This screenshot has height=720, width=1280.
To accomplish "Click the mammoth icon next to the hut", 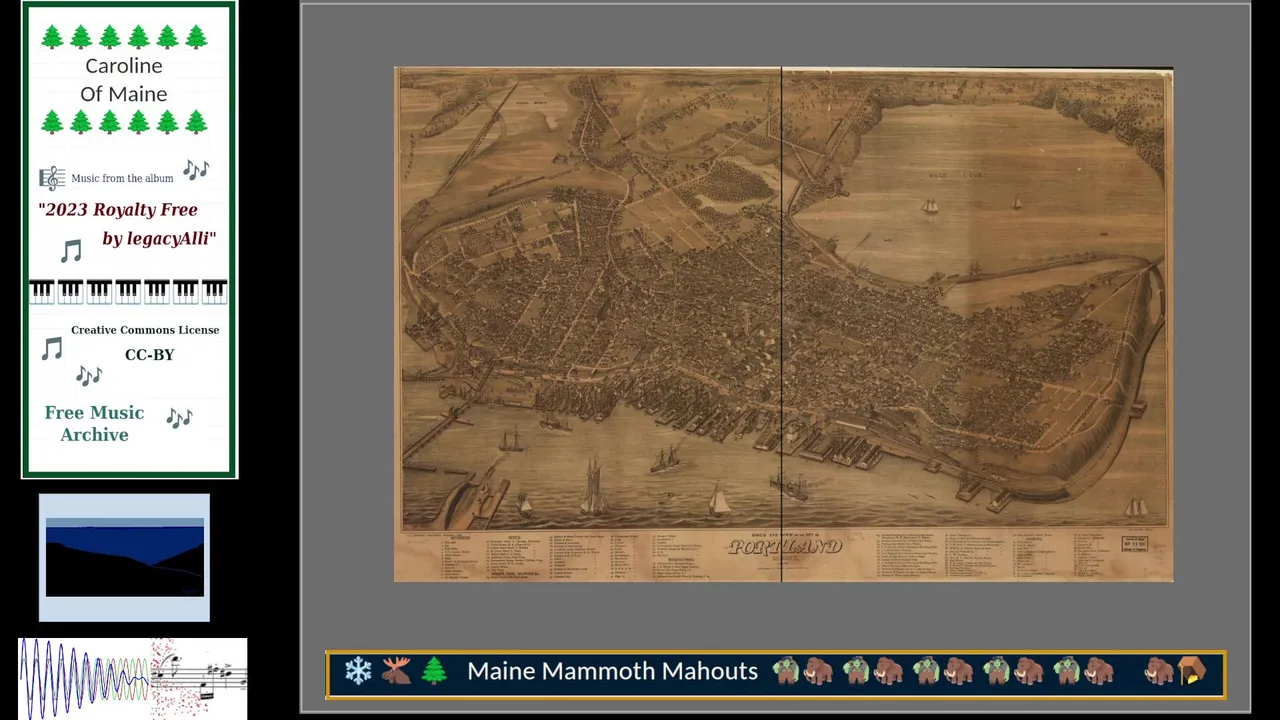I will (x=1159, y=671).
